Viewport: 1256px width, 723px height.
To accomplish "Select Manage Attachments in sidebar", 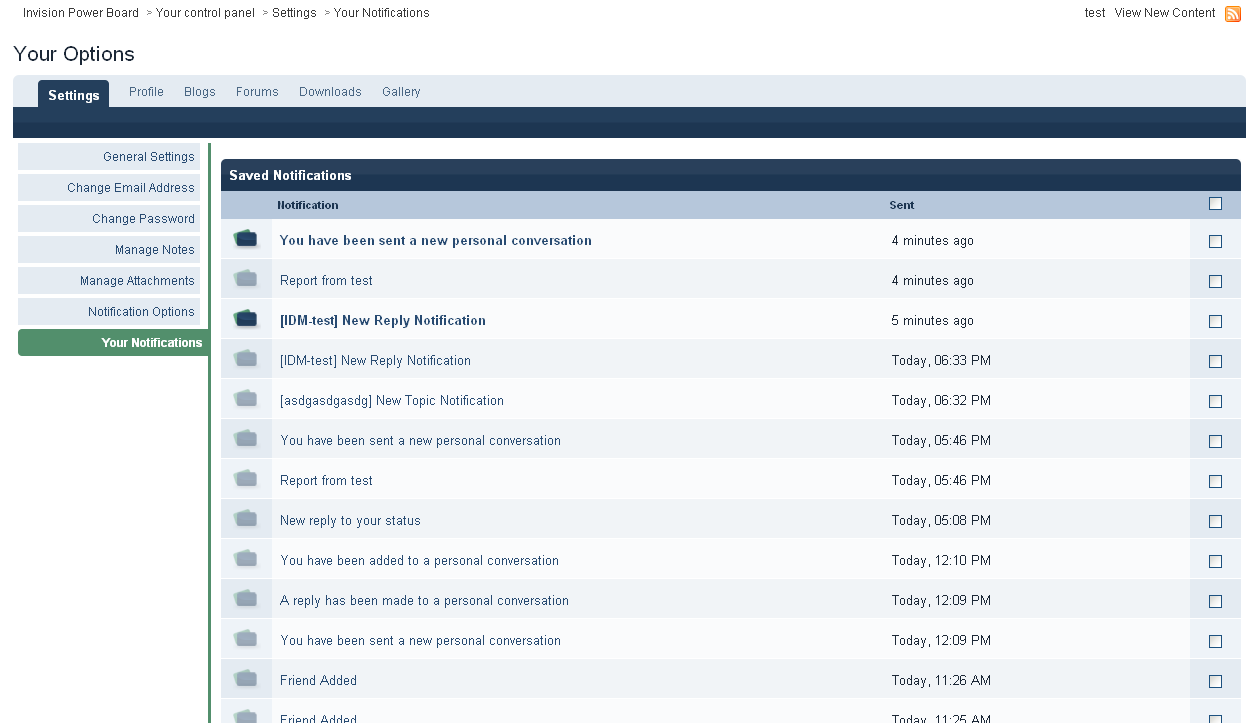I will [x=137, y=281].
